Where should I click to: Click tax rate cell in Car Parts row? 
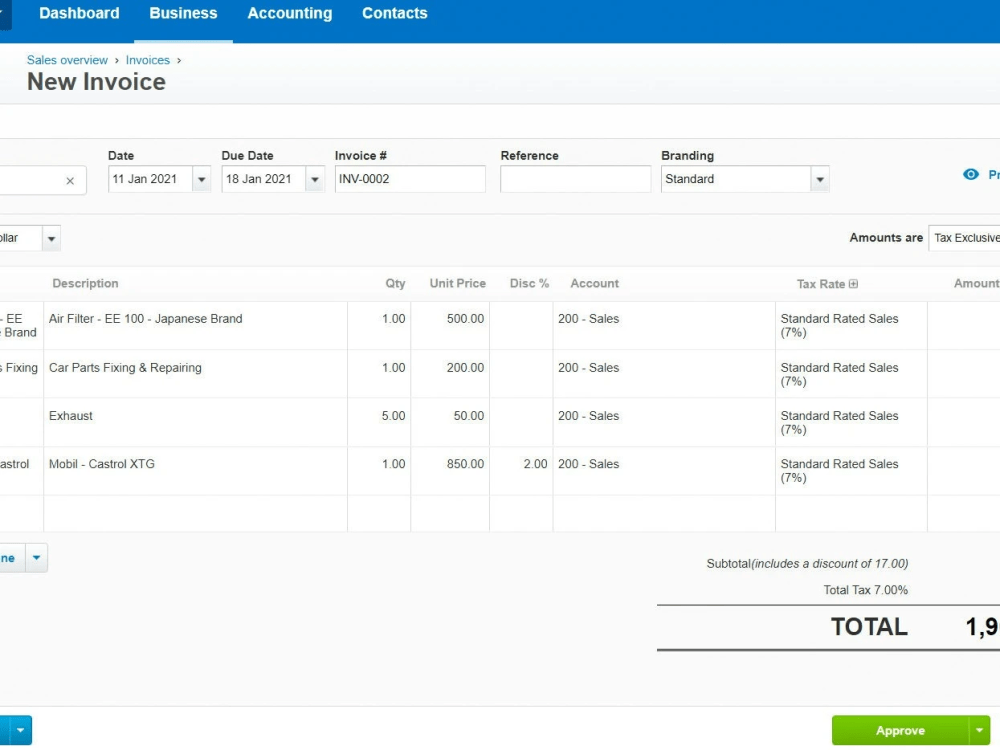point(851,374)
